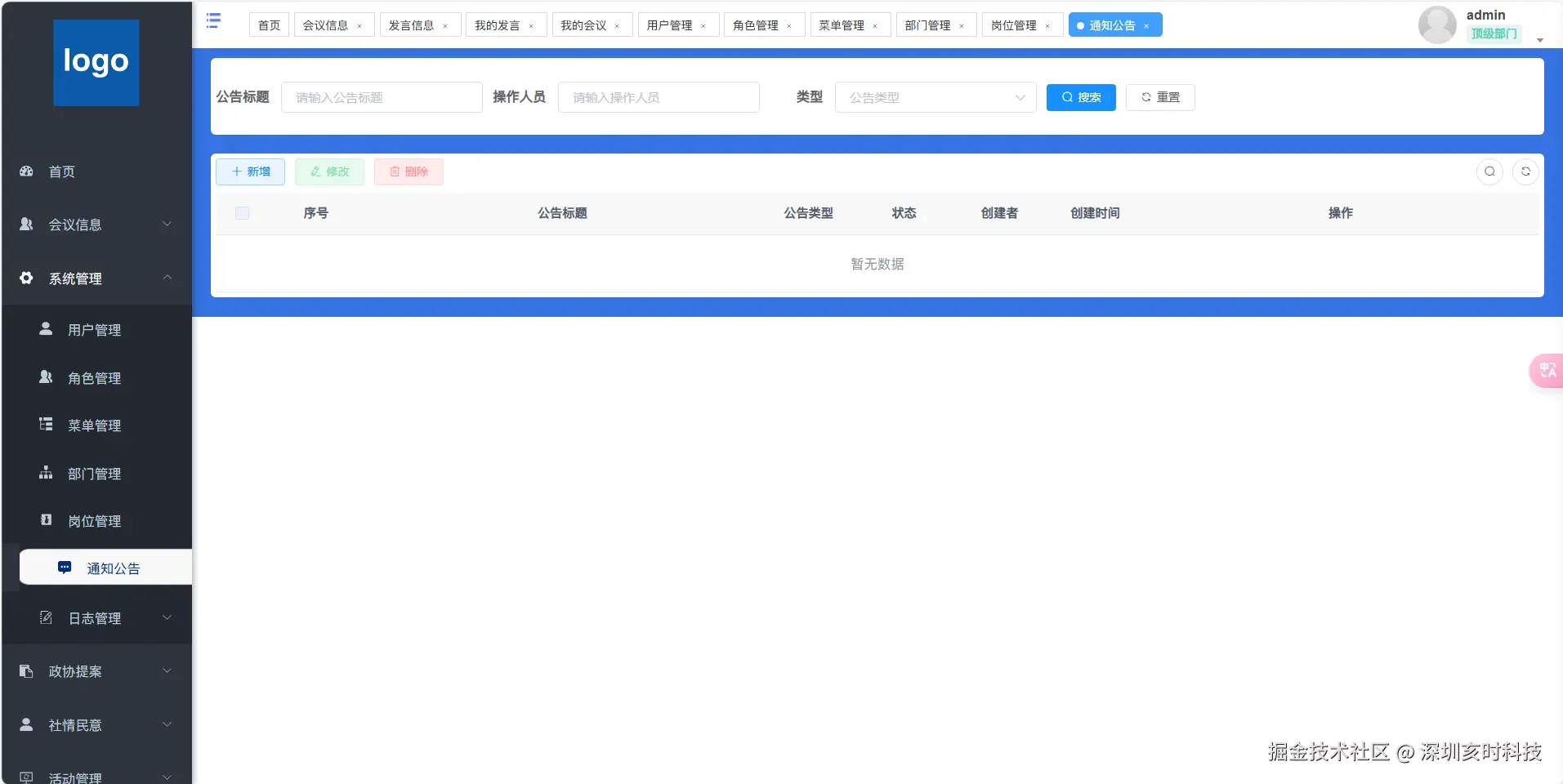Click the 会议信息 sidebar icon
The width and height of the screenshot is (1563, 784).
click(26, 225)
